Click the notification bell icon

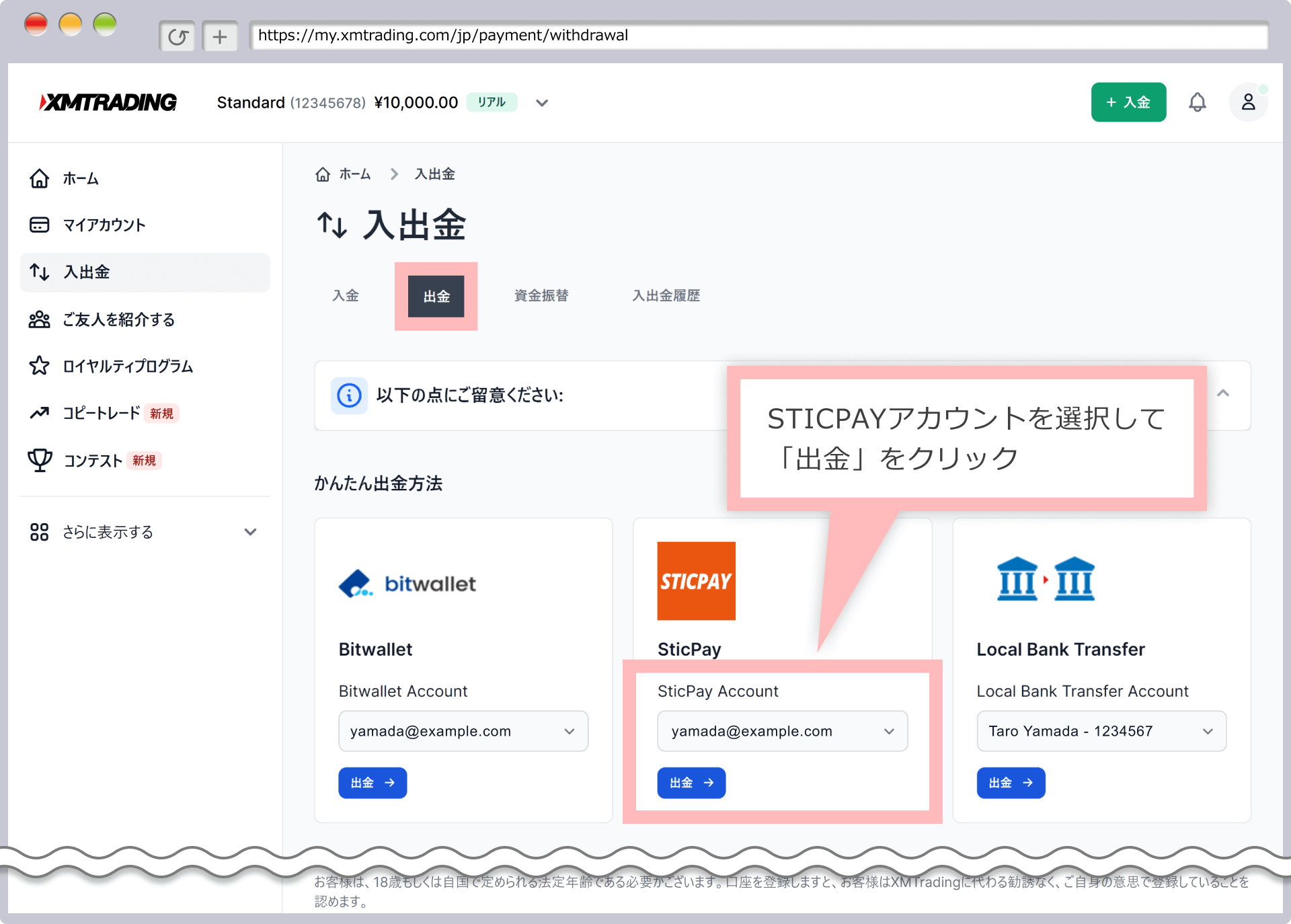[x=1197, y=102]
